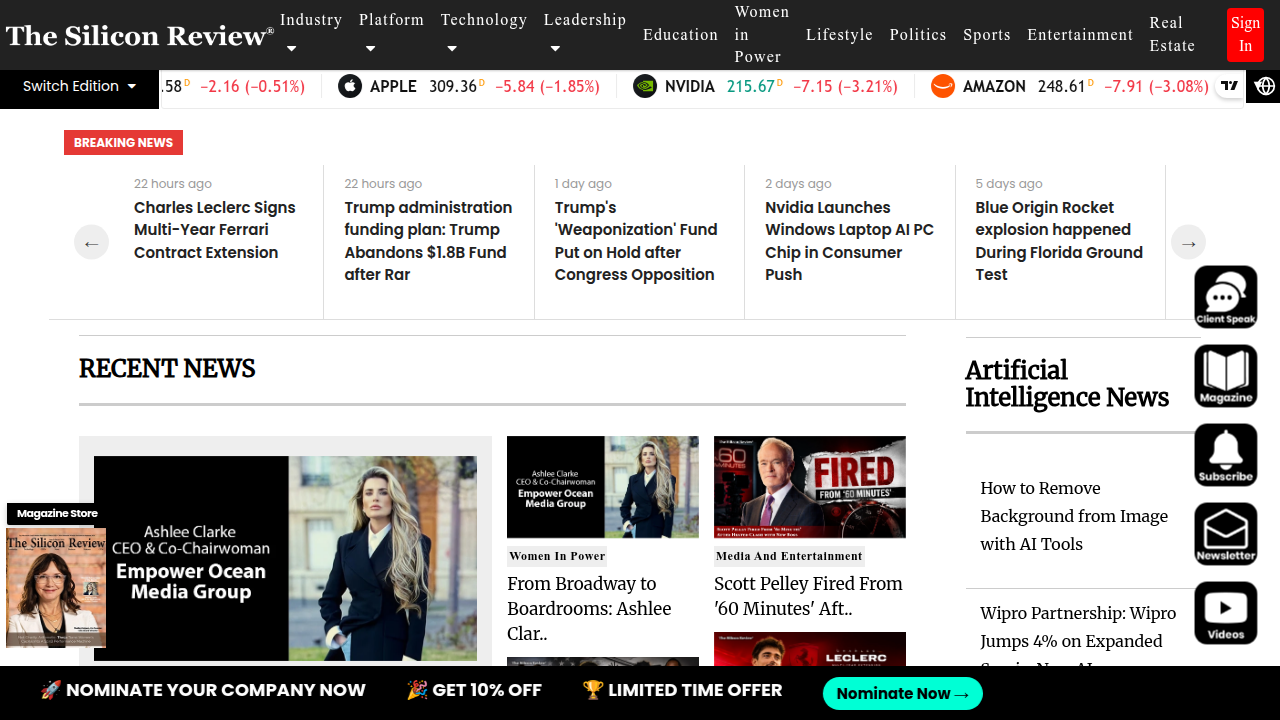1280x720 pixels.
Task: Open the Sports section
Action: coord(987,35)
